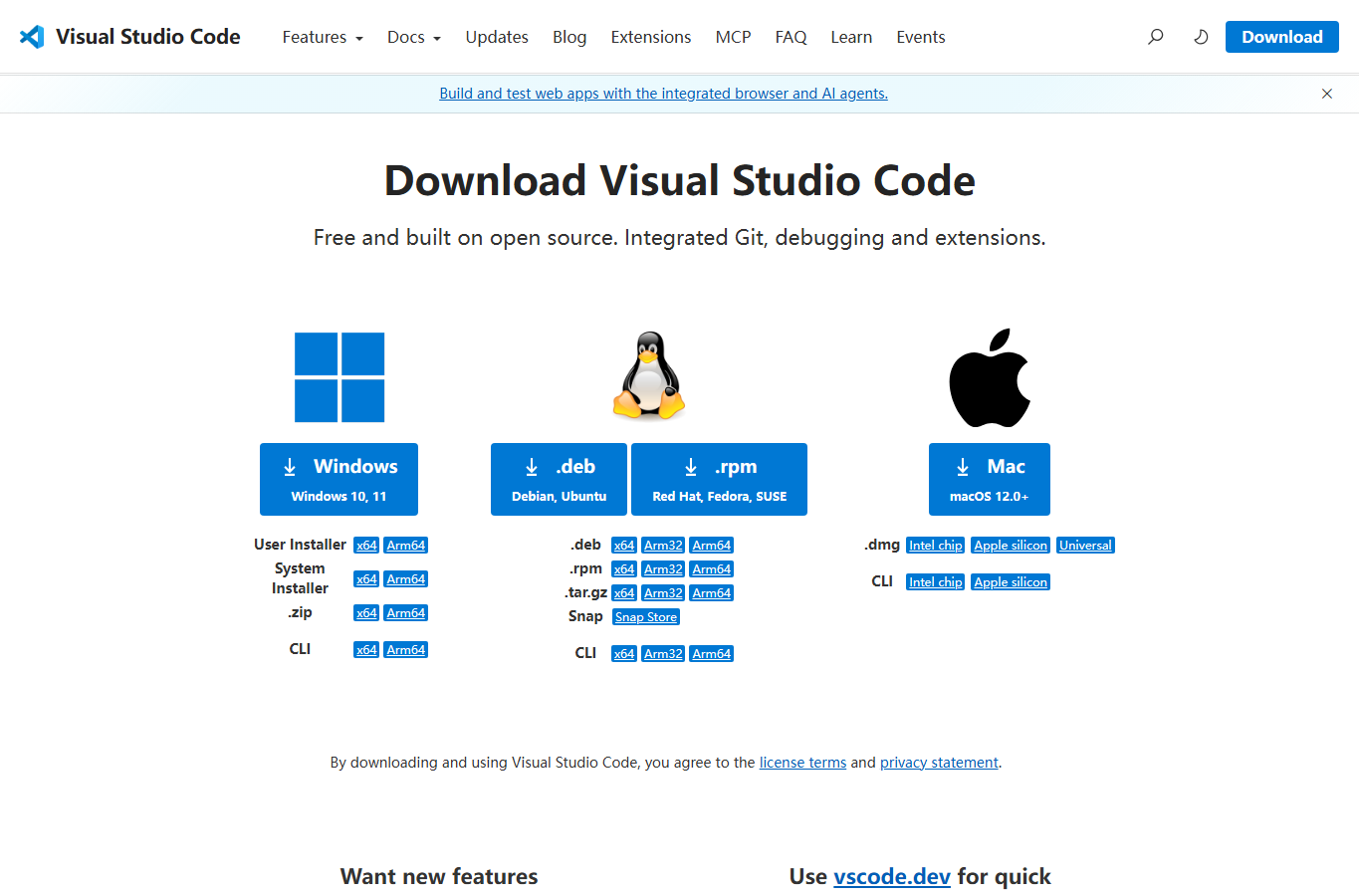Open the vscode.dev link
Screen dimensions: 1359x896
[892, 876]
